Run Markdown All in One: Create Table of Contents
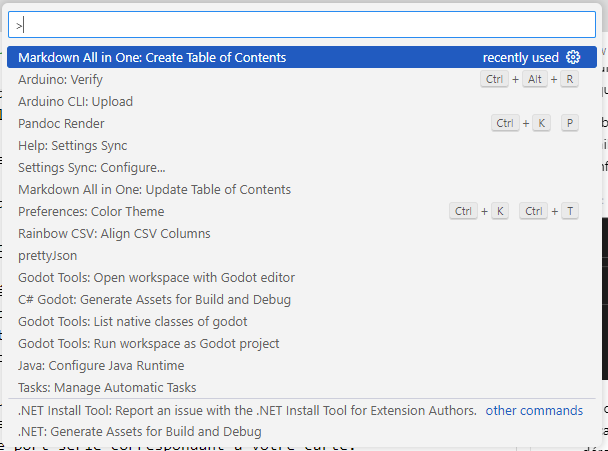 (x=152, y=58)
